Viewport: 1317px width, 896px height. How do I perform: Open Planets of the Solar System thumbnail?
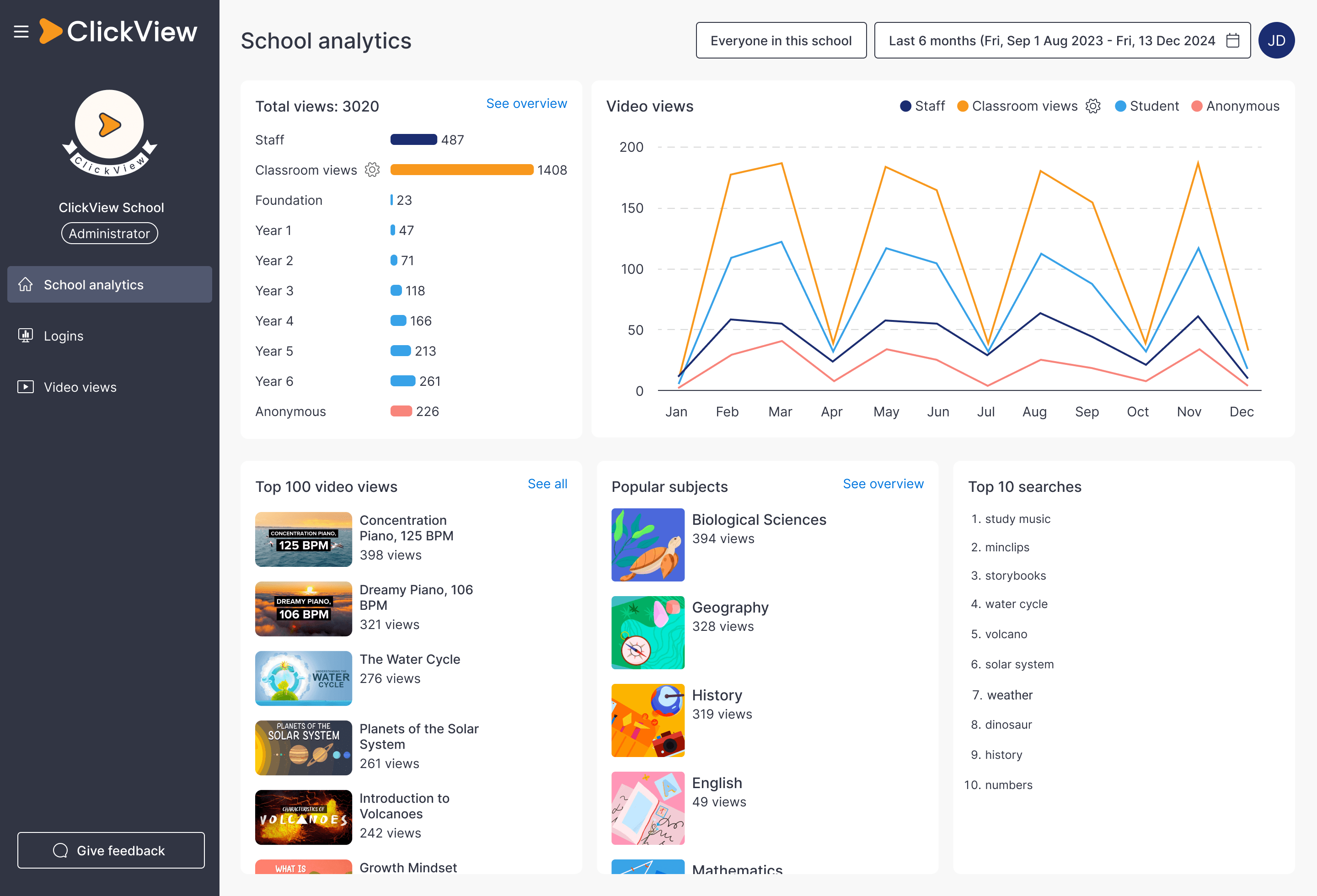[303, 747]
